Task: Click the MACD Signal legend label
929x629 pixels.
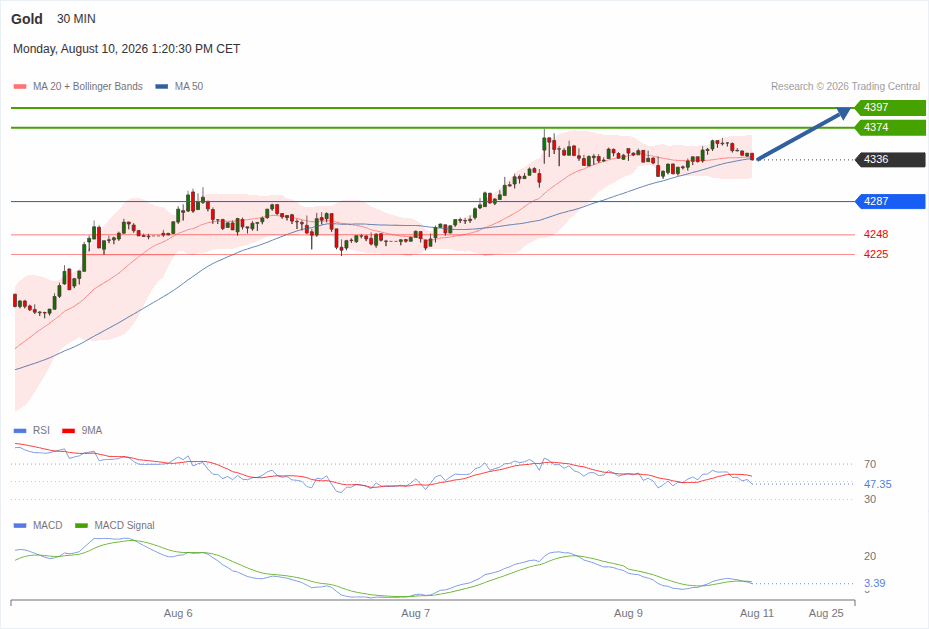Action: [x=124, y=525]
